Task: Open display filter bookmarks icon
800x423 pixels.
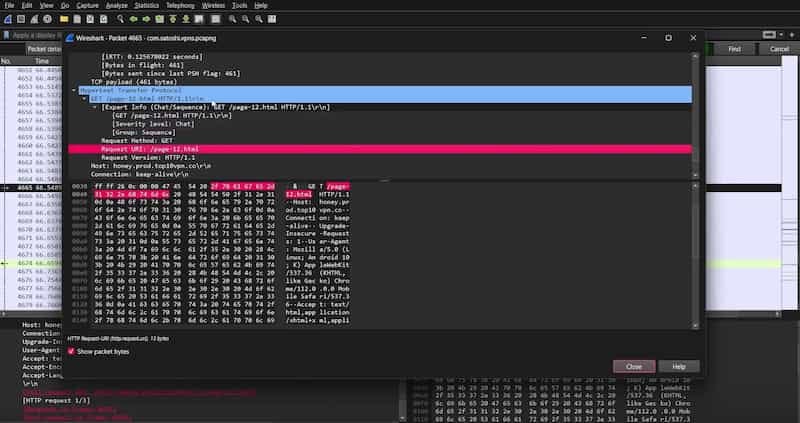Action: (6, 35)
